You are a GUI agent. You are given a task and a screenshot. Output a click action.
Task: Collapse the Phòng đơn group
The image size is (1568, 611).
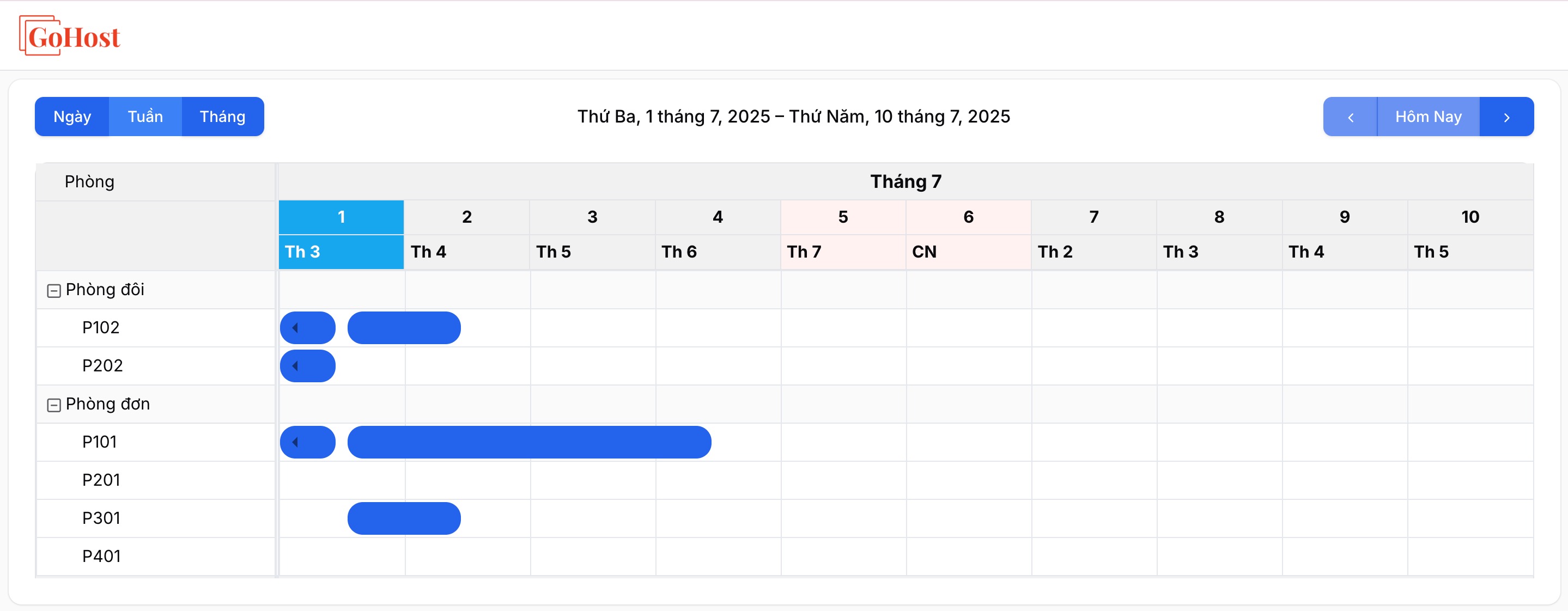point(53,405)
